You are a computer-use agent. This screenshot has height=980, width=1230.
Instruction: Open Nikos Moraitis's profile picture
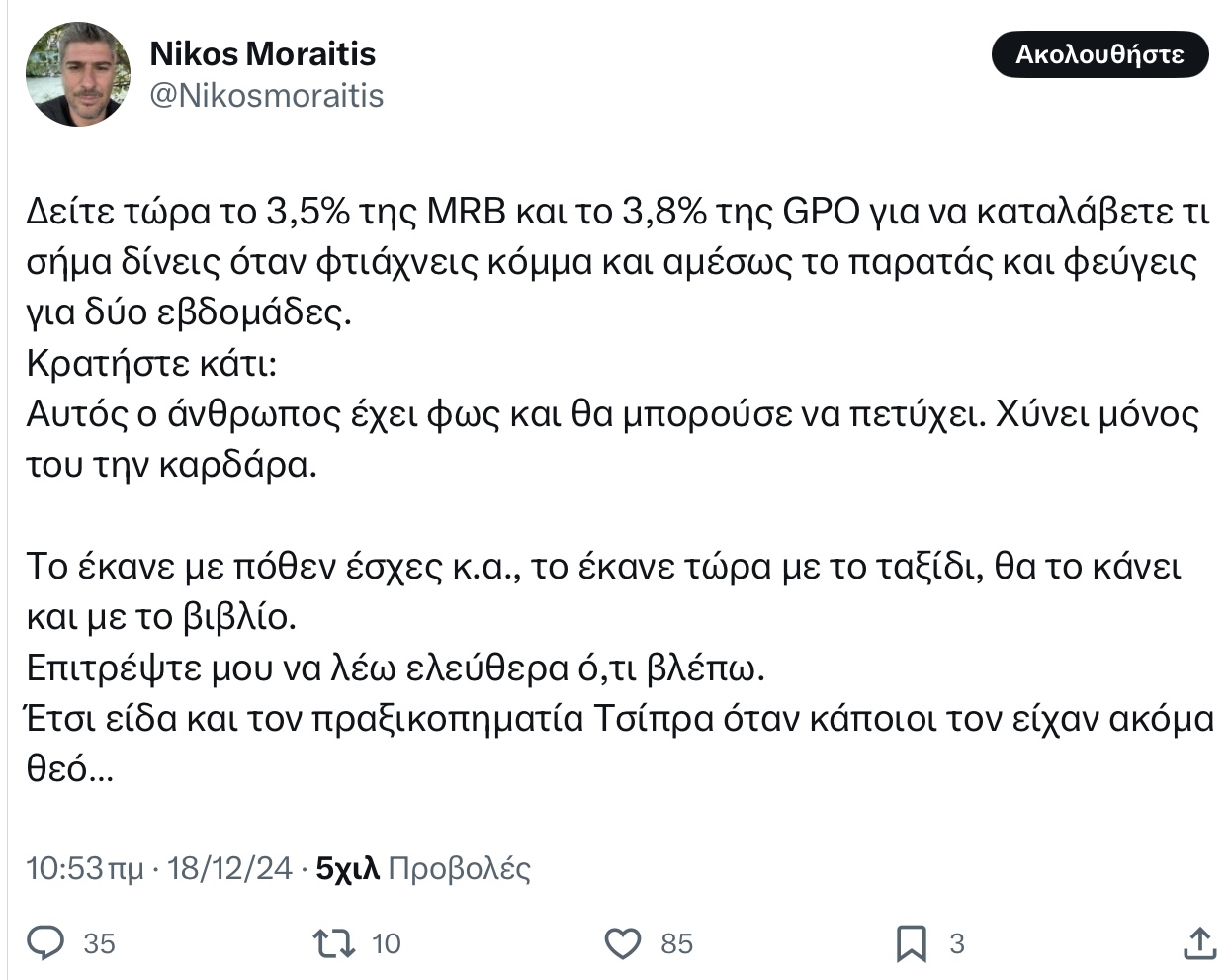tap(77, 74)
